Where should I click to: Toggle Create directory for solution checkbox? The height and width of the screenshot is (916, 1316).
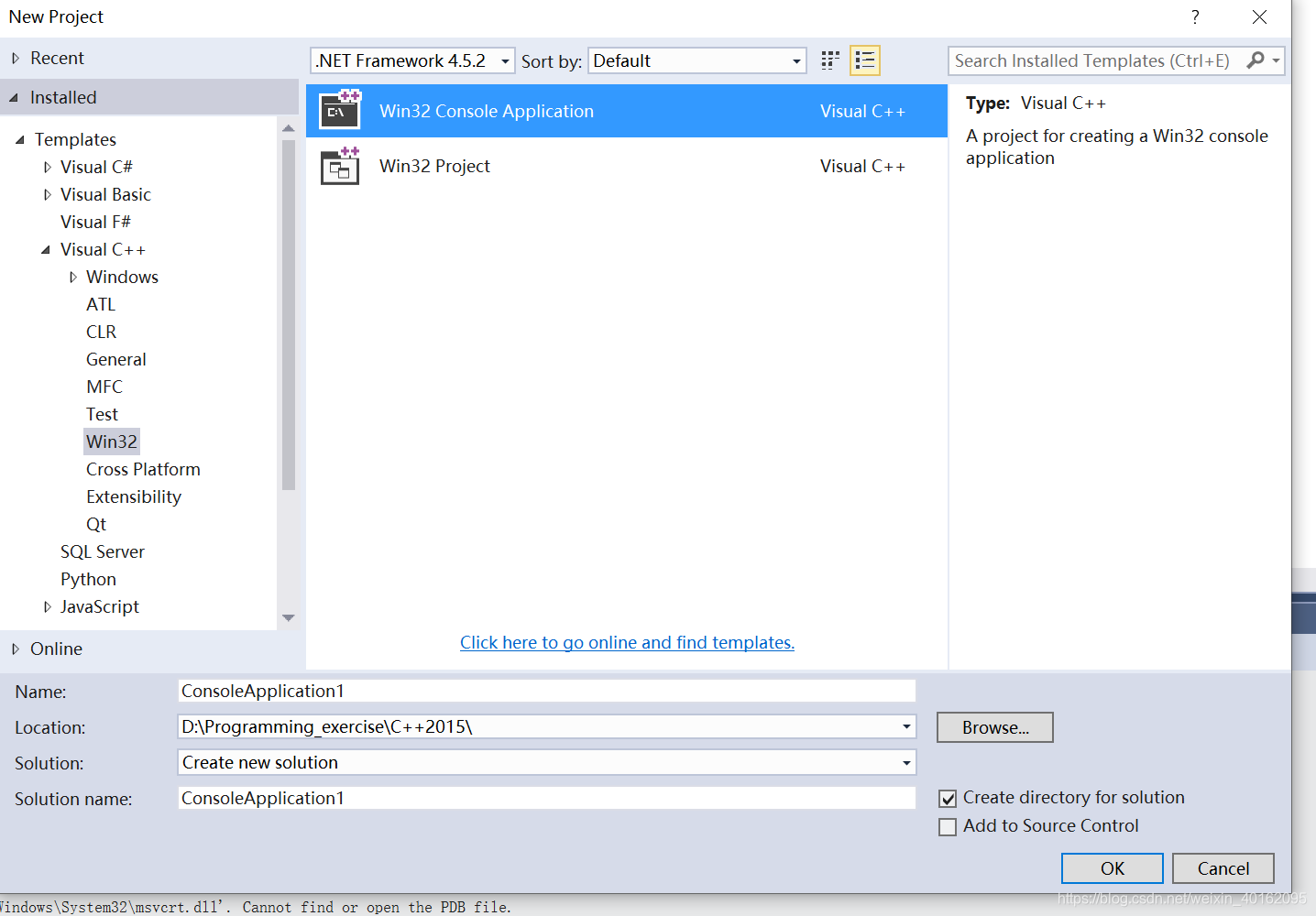[x=948, y=799]
